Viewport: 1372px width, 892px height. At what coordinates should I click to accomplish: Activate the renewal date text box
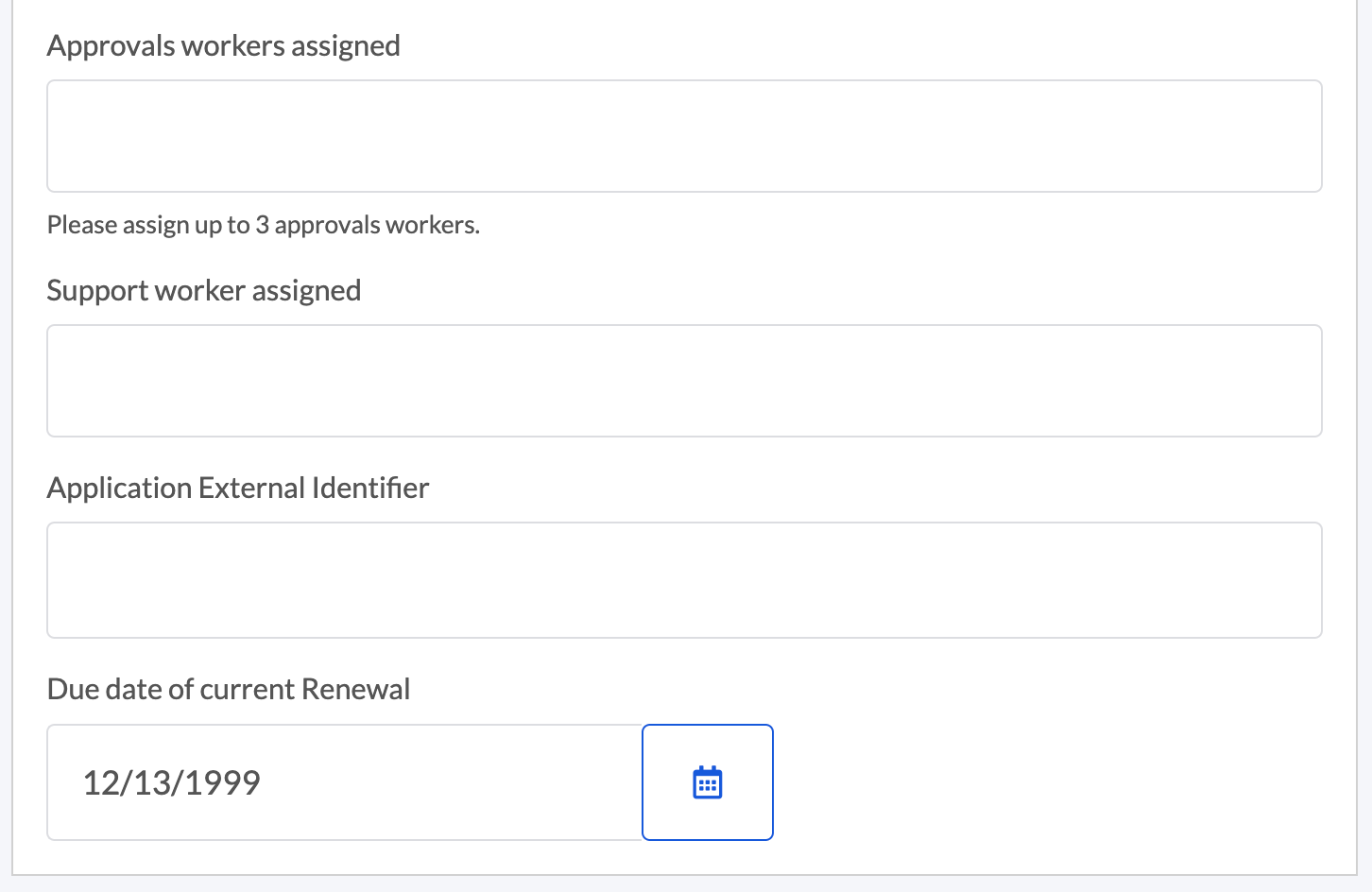345,782
